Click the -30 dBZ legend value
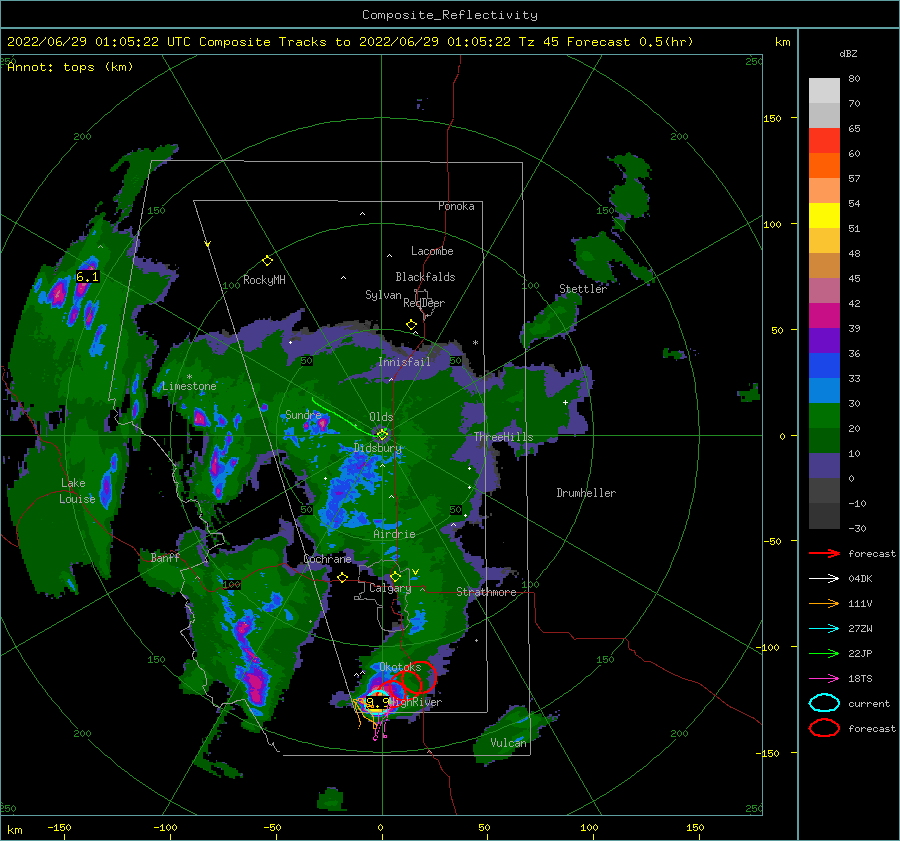This screenshot has height=841, width=900. click(858, 529)
